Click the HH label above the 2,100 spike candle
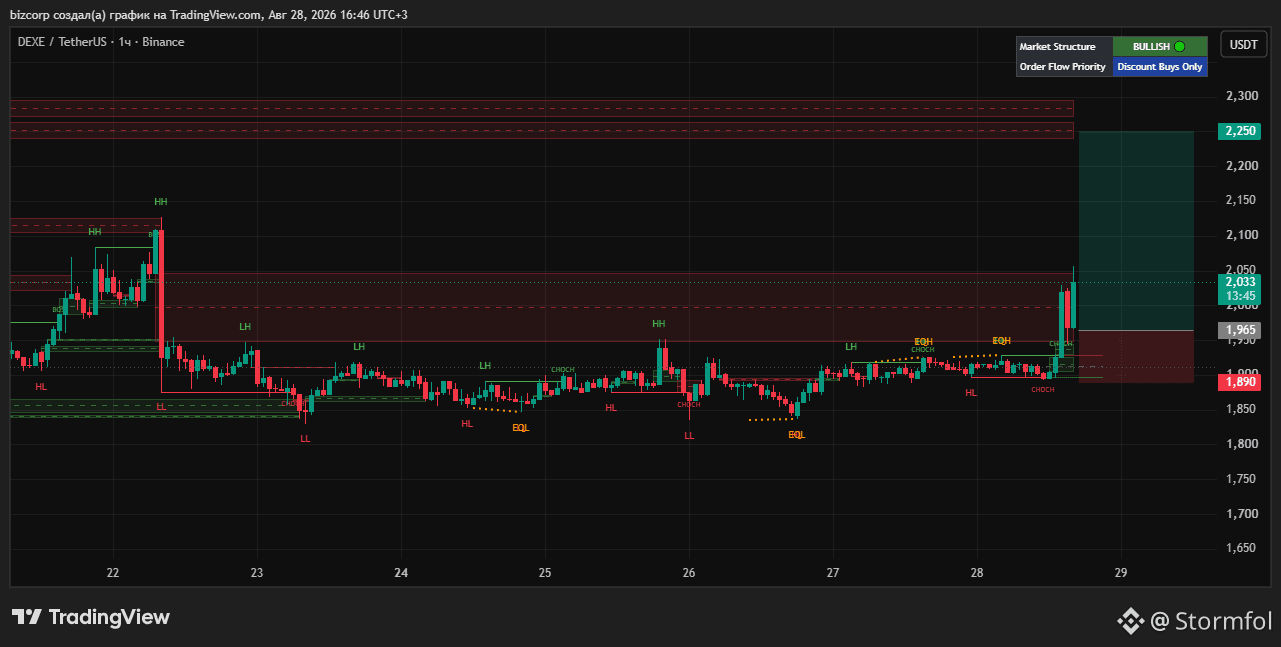The width and height of the screenshot is (1281, 647). 160,202
